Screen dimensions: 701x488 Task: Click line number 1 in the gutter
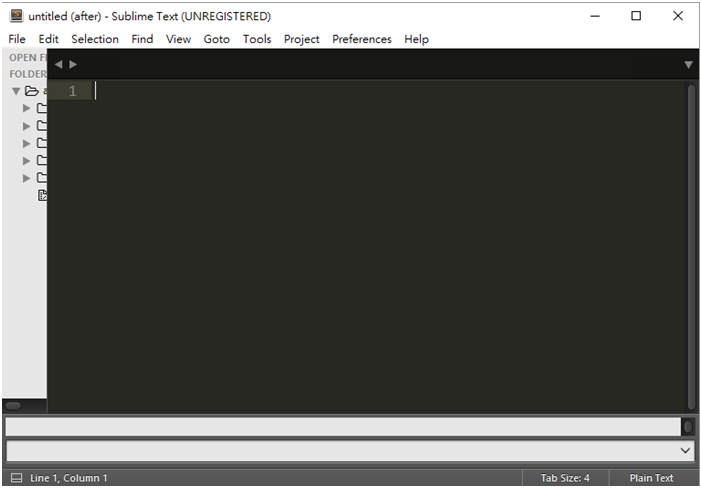pyautogui.click(x=72, y=91)
